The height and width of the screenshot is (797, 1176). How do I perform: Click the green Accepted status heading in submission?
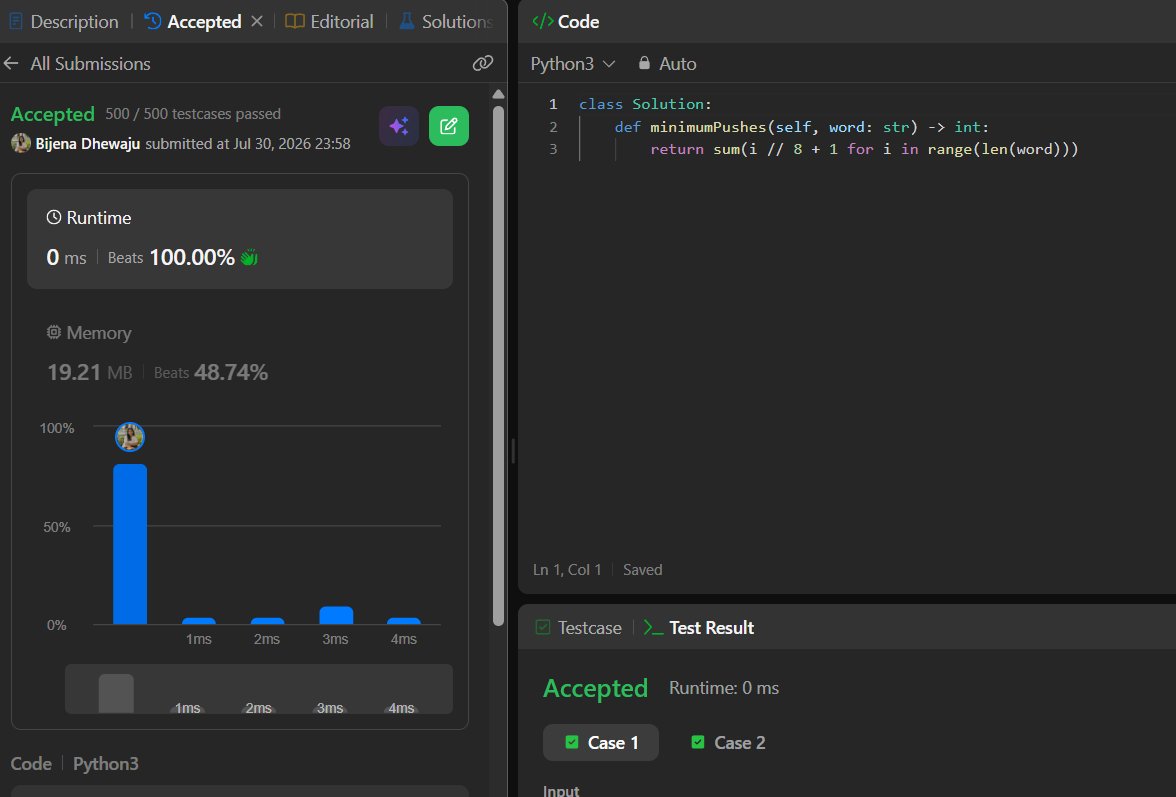click(52, 115)
